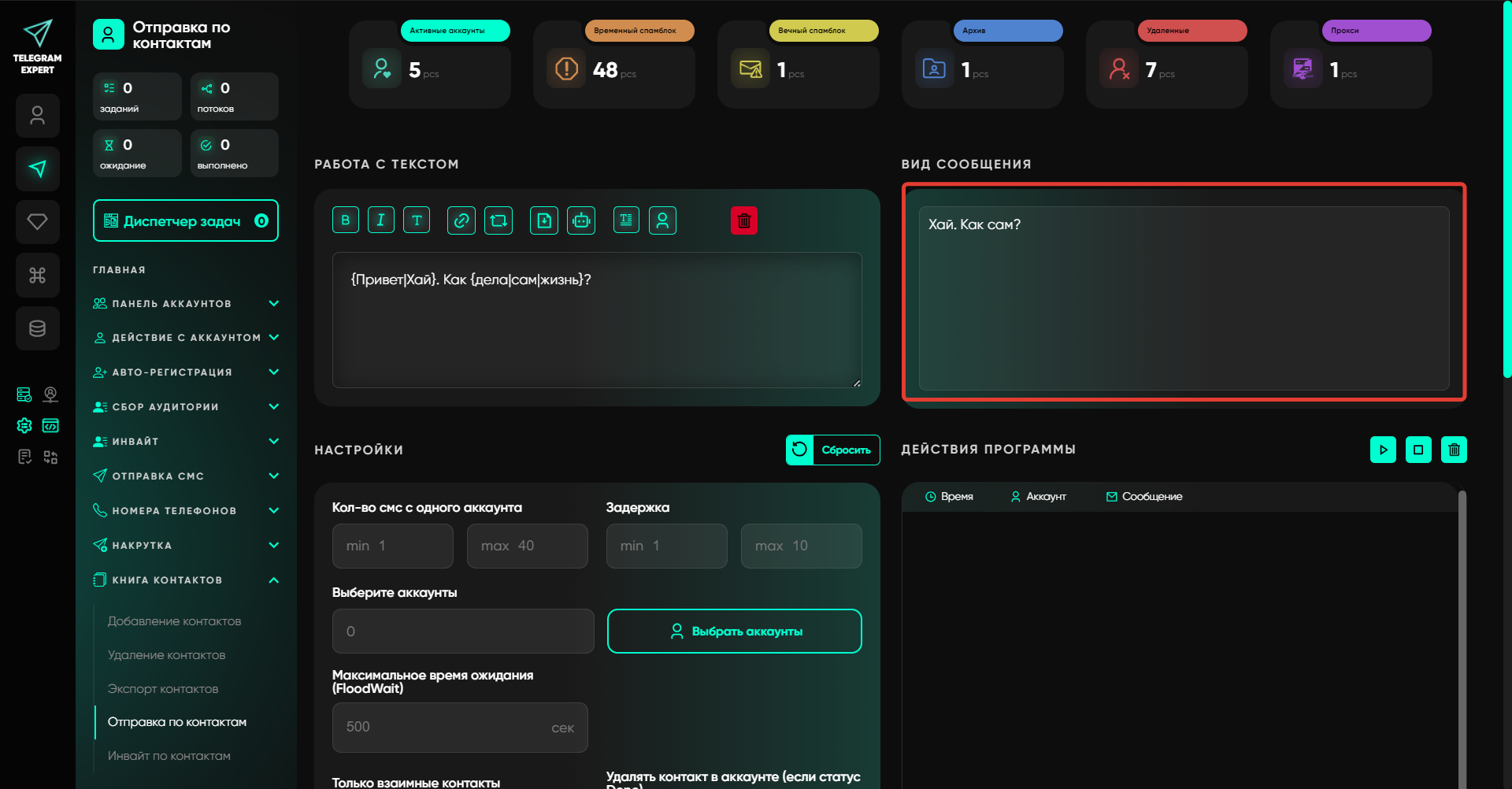The image size is (1512, 789).
Task: Clear the program actions log
Action: (x=1454, y=450)
